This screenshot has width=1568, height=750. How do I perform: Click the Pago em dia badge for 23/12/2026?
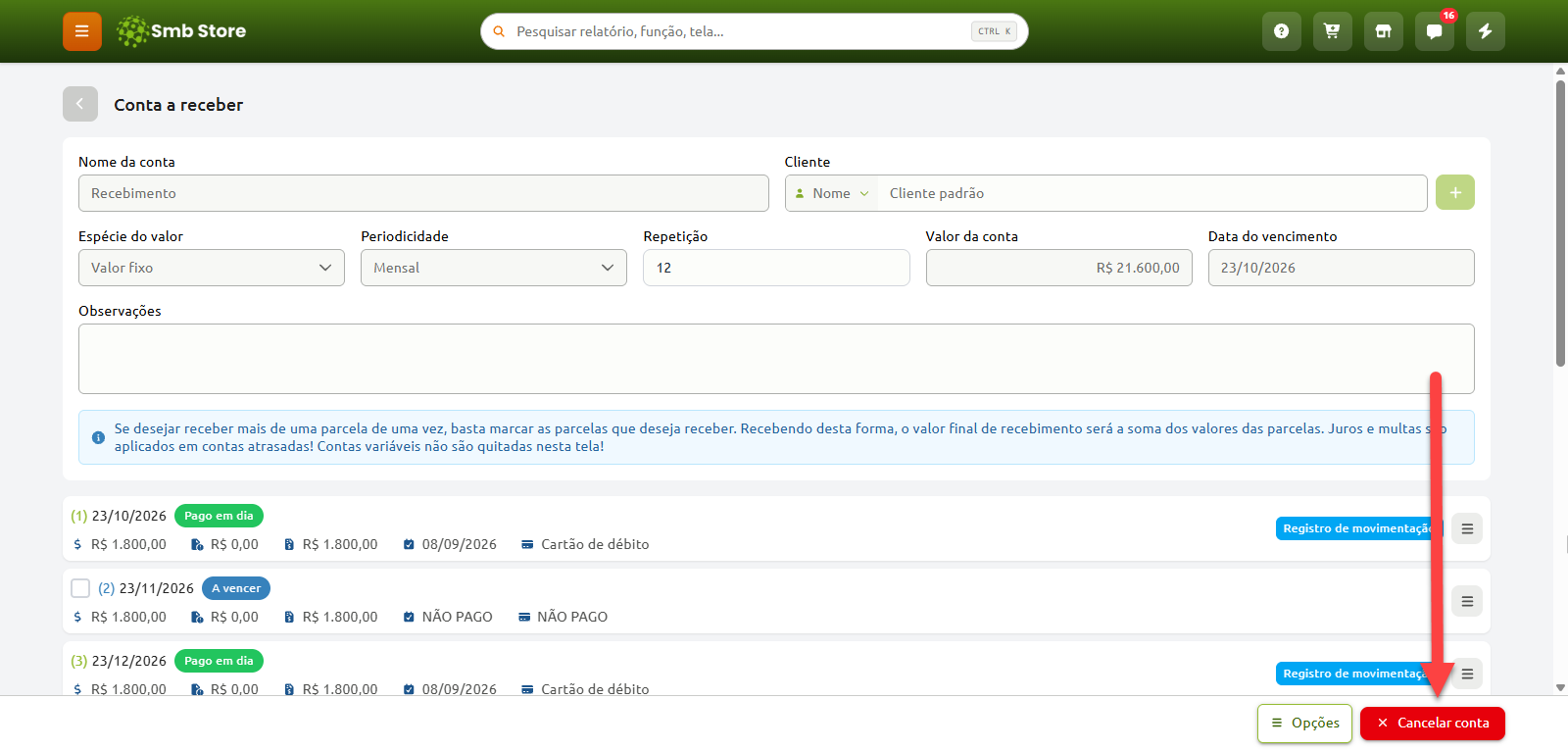[x=219, y=661]
